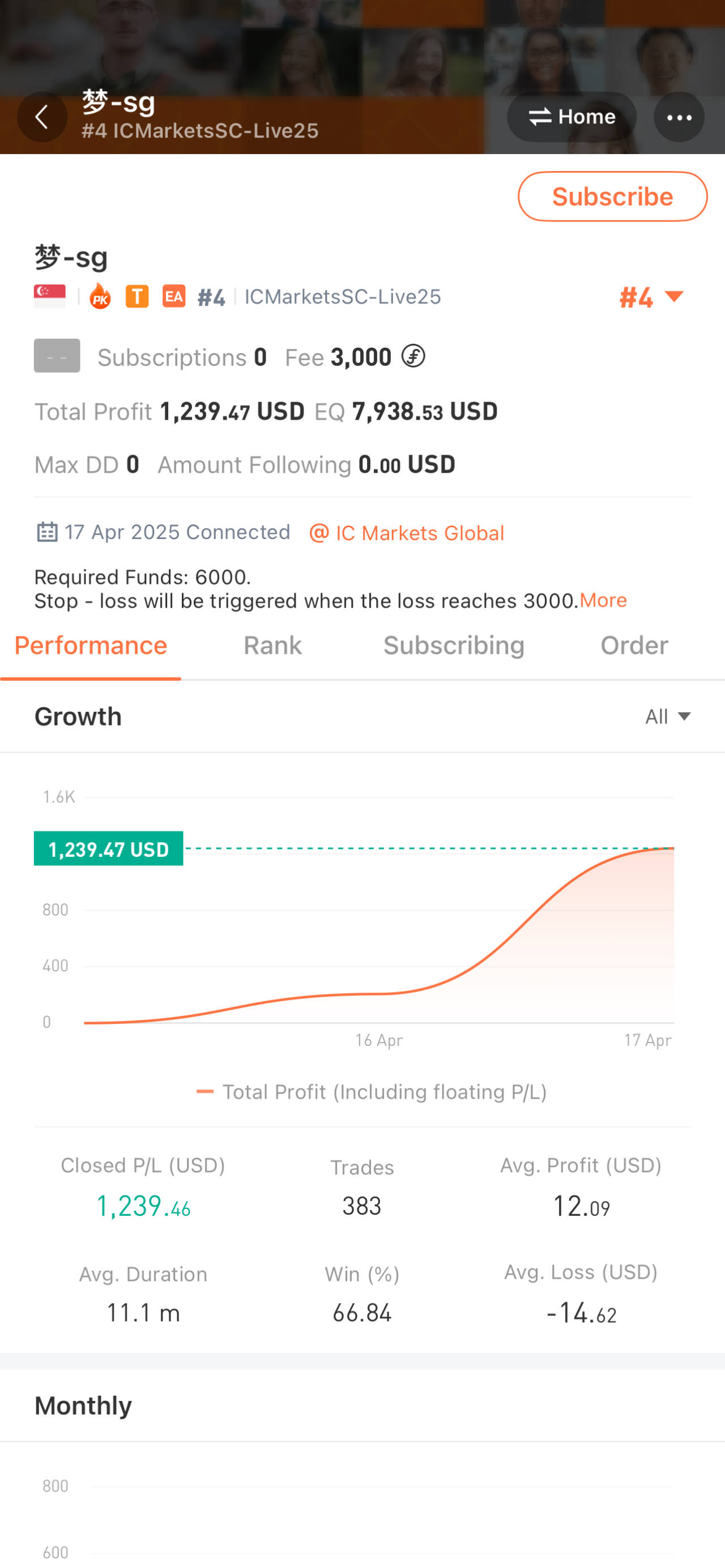
Task: Switch to the Rank tab
Action: tap(272, 645)
